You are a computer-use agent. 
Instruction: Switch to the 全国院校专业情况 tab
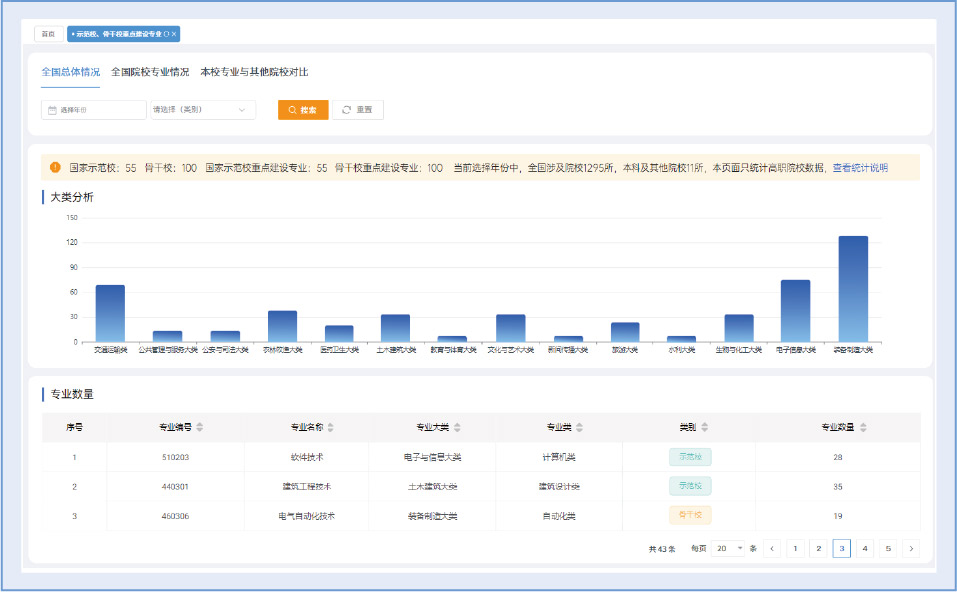[x=150, y=72]
